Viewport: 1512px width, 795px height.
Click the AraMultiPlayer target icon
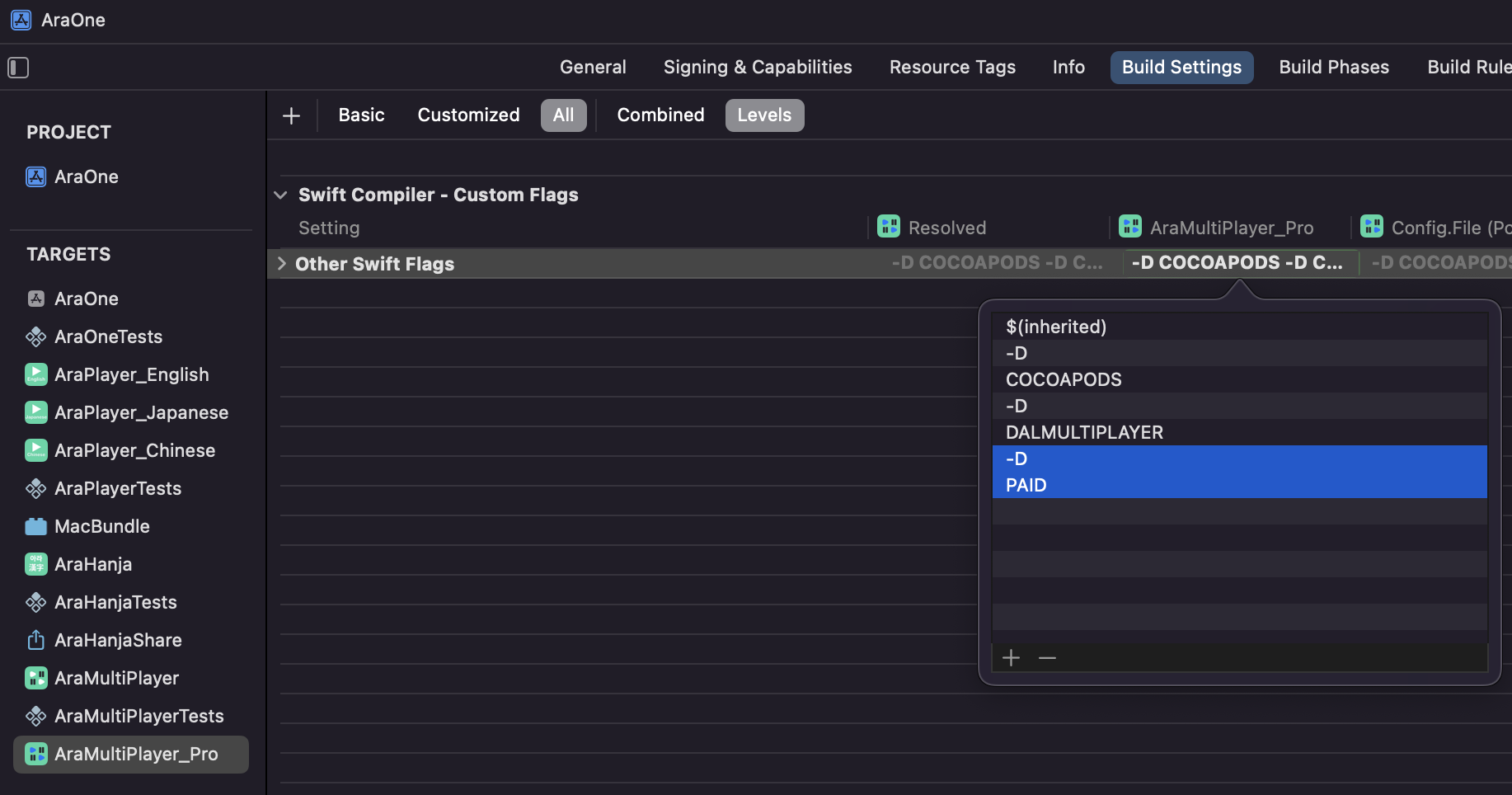pos(36,678)
